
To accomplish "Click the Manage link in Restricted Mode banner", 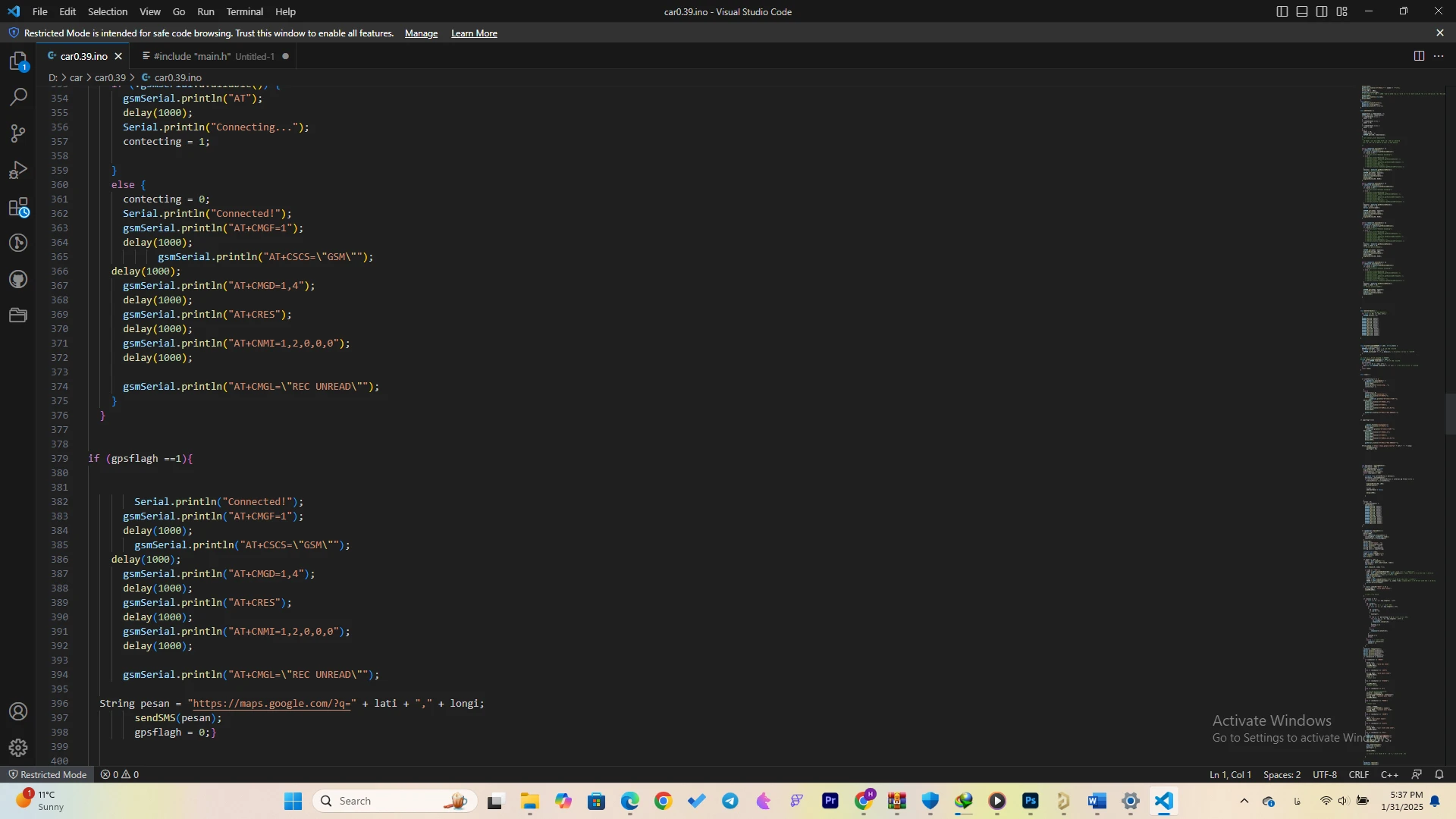I will pos(421,33).
